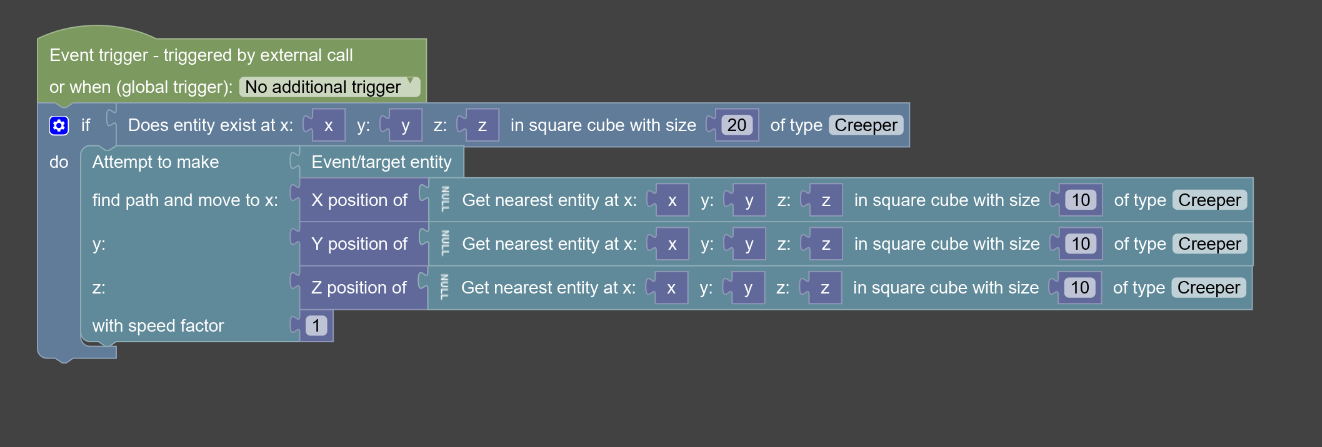Click size 10 field in Y position row
The width and height of the screenshot is (1322, 447).
[1080, 244]
